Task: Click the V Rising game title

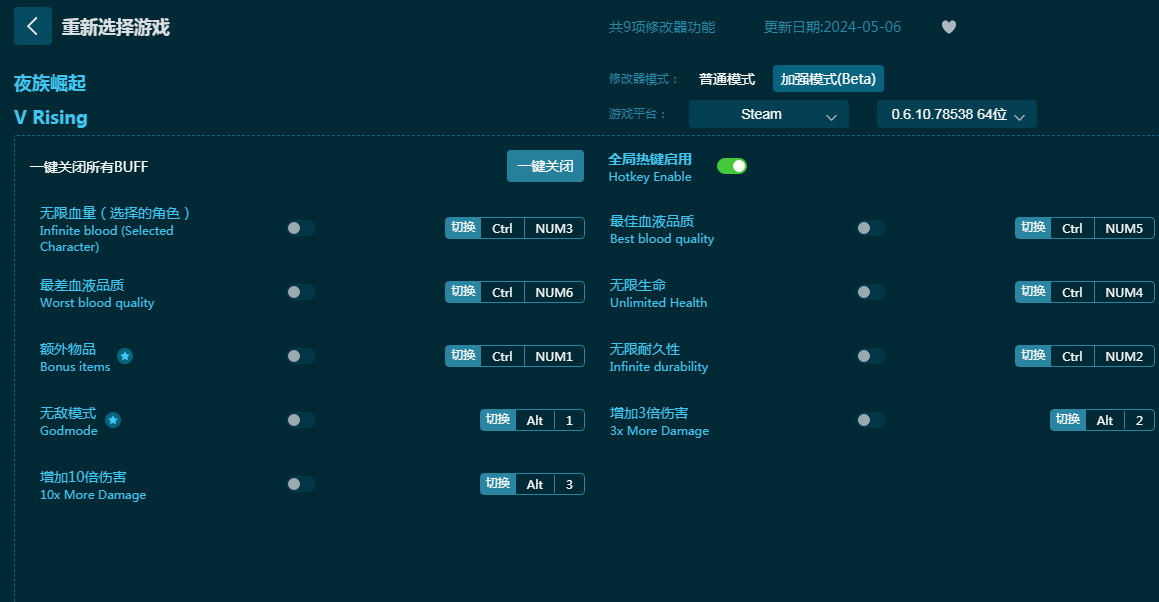Action: point(51,118)
